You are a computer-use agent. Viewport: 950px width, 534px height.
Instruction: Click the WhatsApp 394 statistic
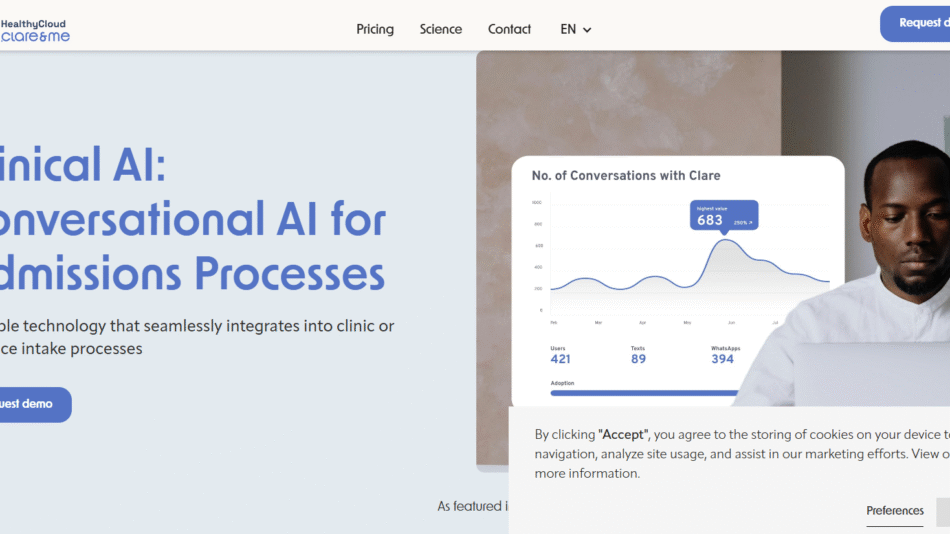coord(724,354)
